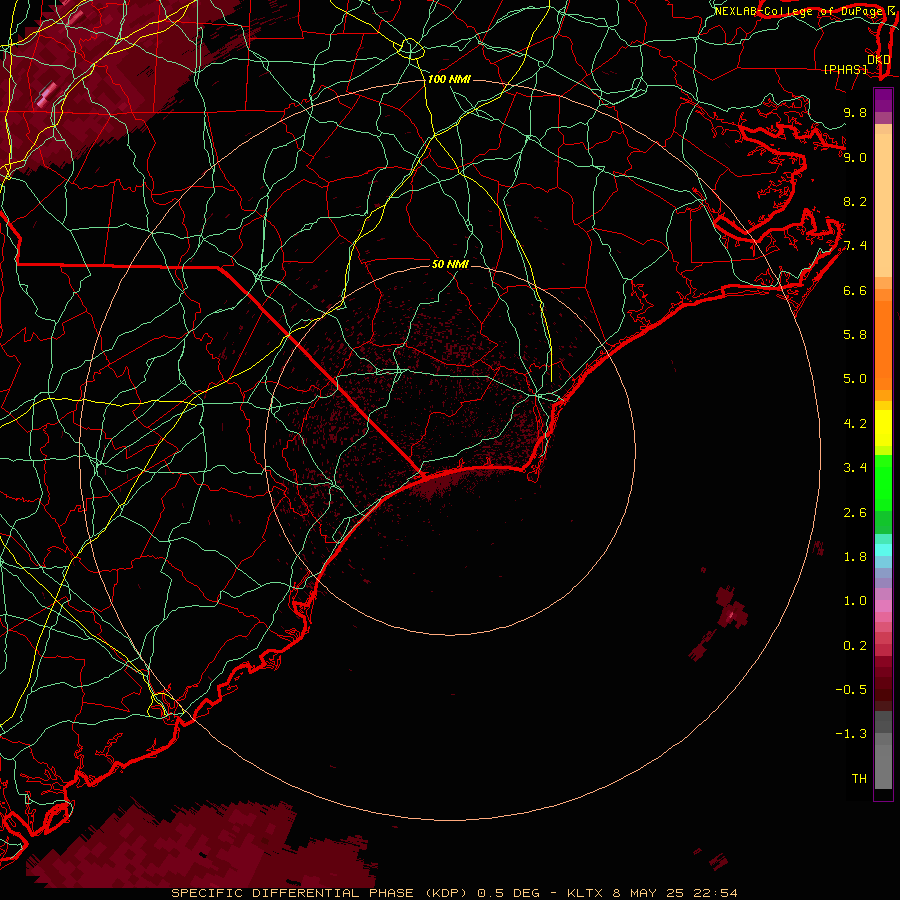The width and height of the screenshot is (900, 900).
Task: Click the 6.6 scale label
Action: point(855,290)
